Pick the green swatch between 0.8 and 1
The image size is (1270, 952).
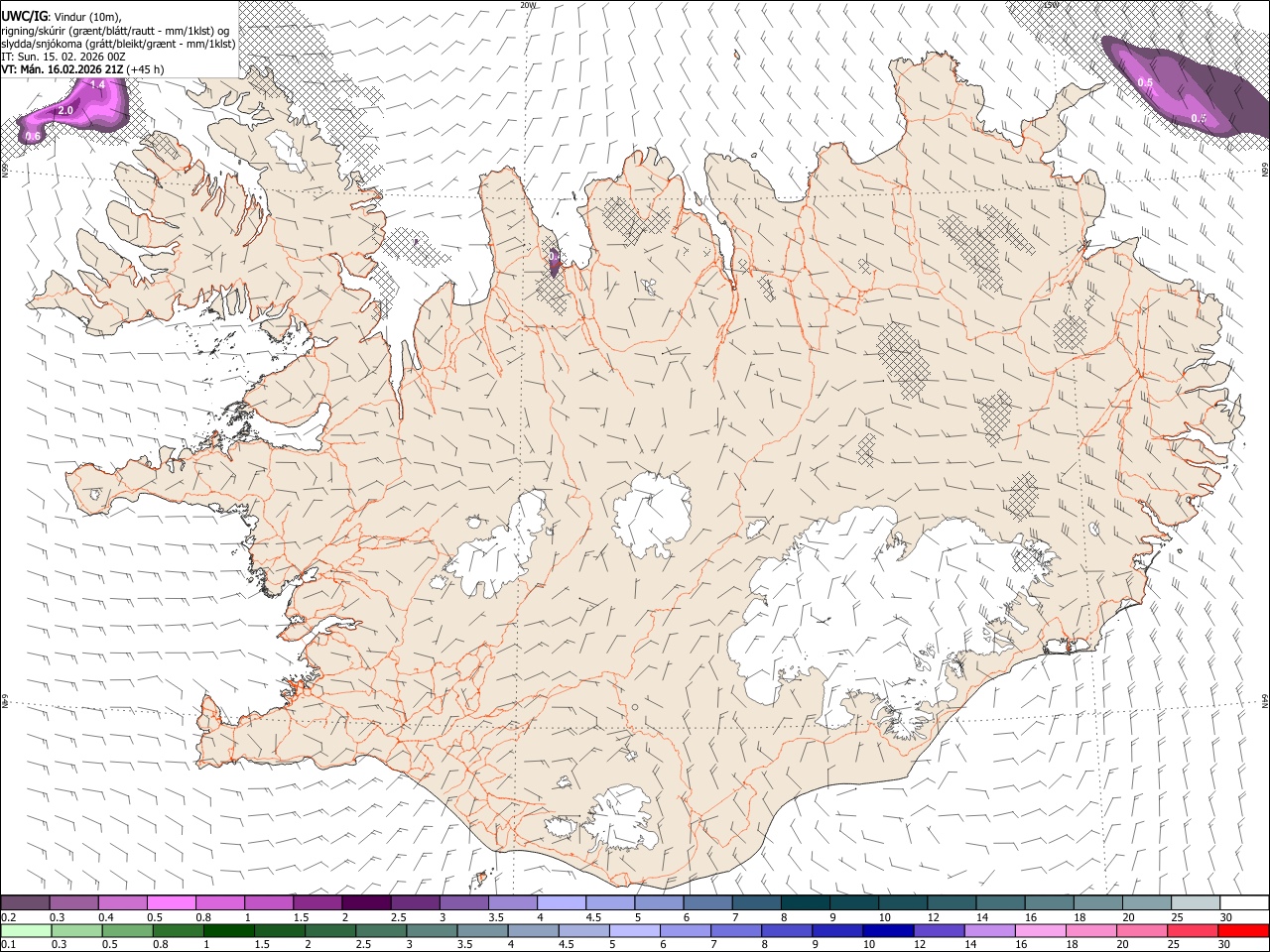180,930
